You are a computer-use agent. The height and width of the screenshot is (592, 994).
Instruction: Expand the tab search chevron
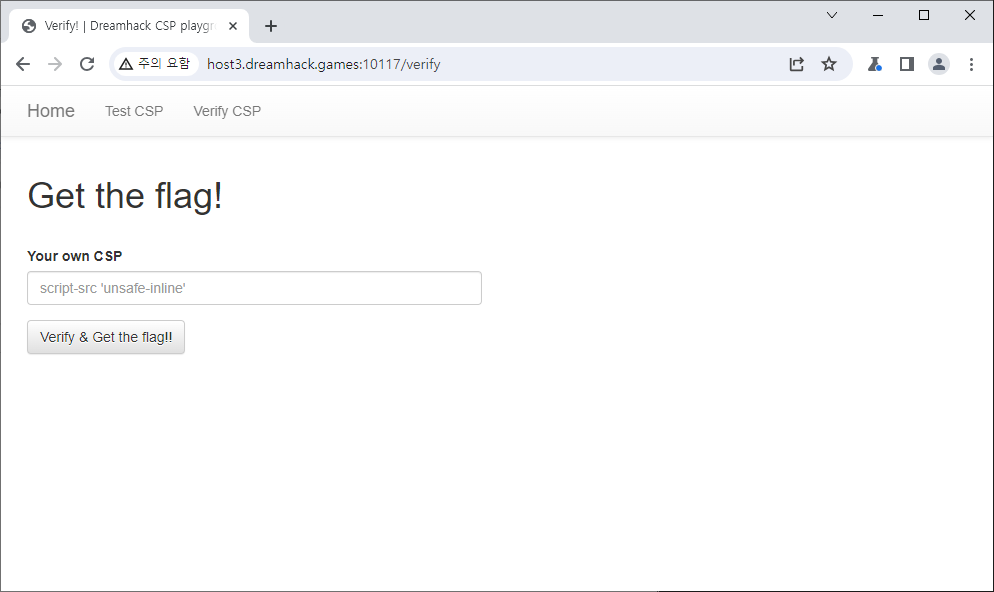831,15
